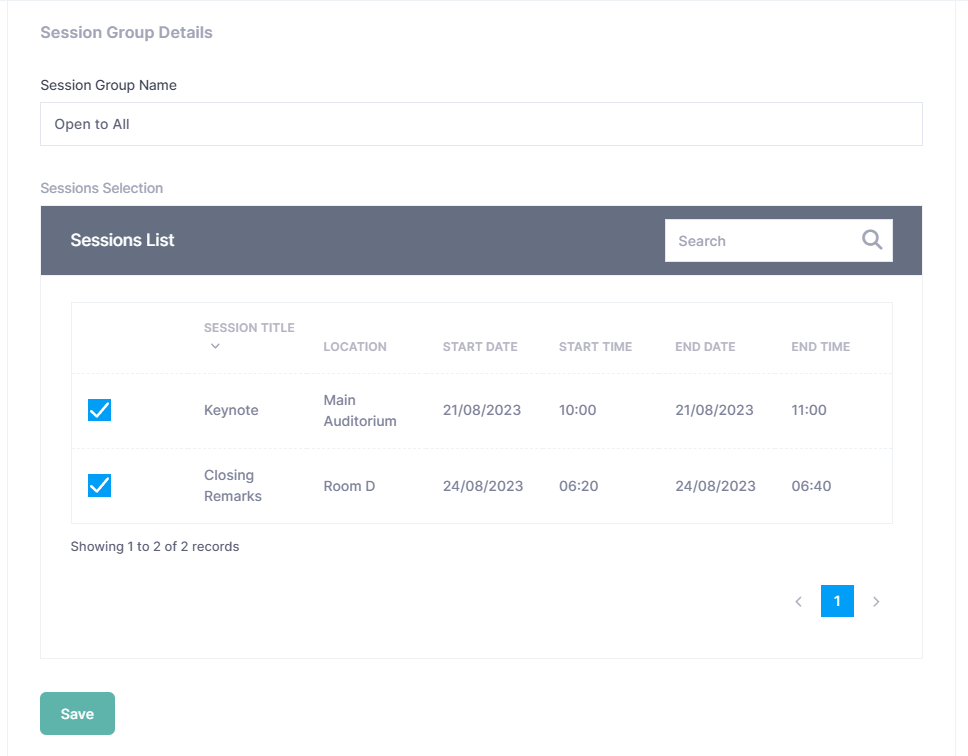Select the Closing Remarks session title
Viewport: 968px width, 756px height.
point(233,486)
